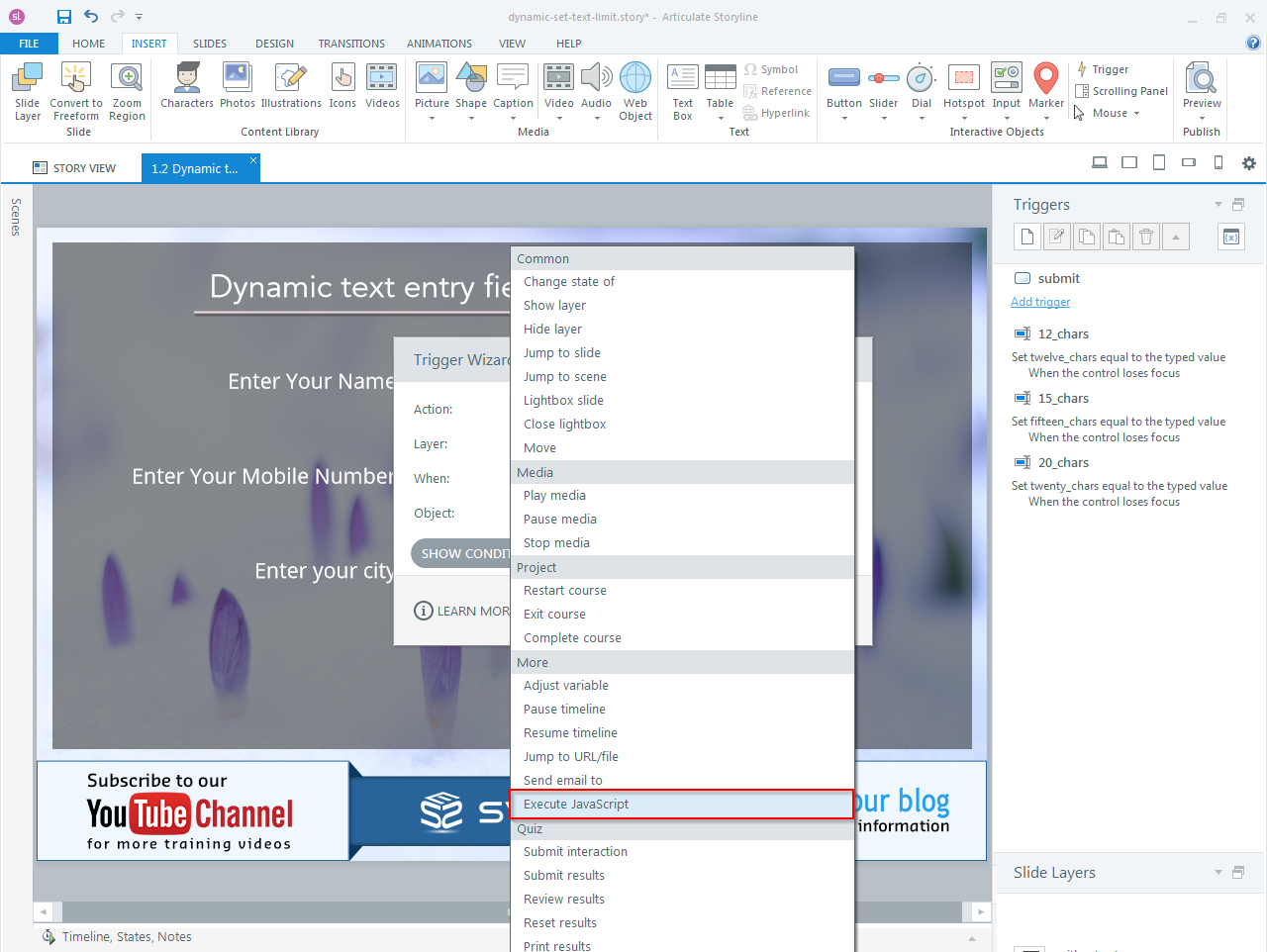Collapse the Triggers panel arrow
This screenshot has height=952, width=1267.
click(1218, 205)
